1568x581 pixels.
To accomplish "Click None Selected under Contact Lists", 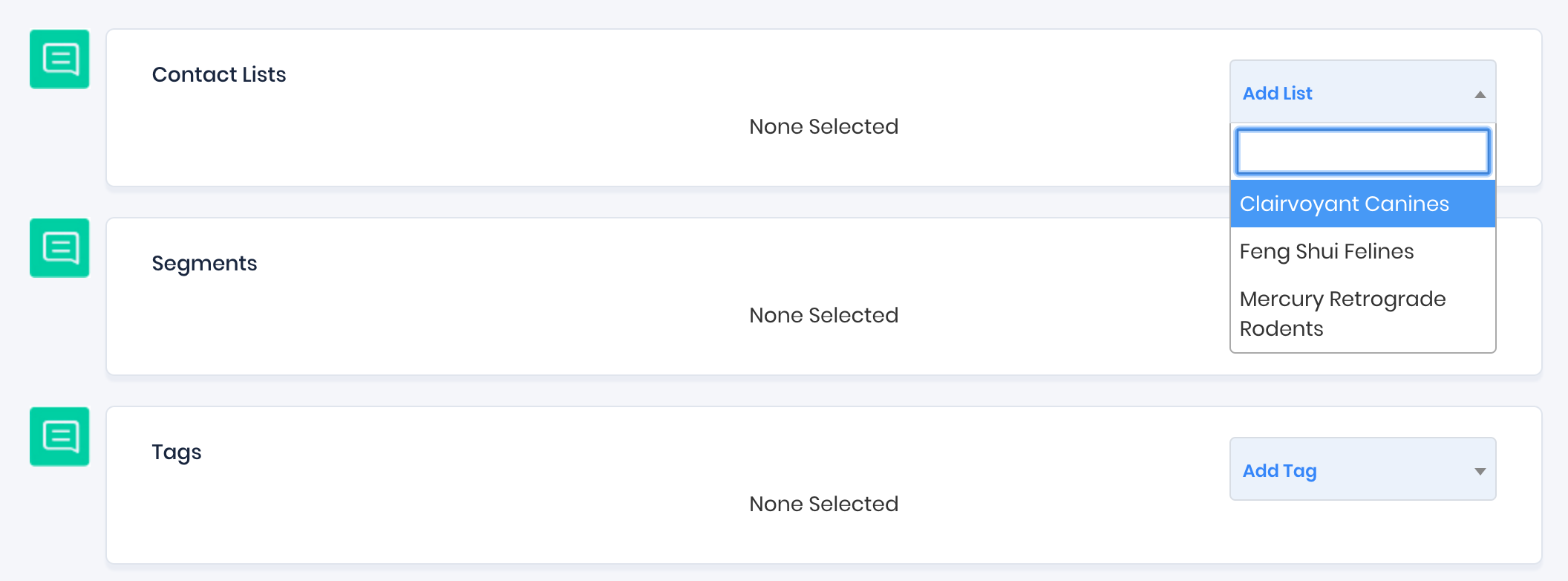I will tap(823, 127).
